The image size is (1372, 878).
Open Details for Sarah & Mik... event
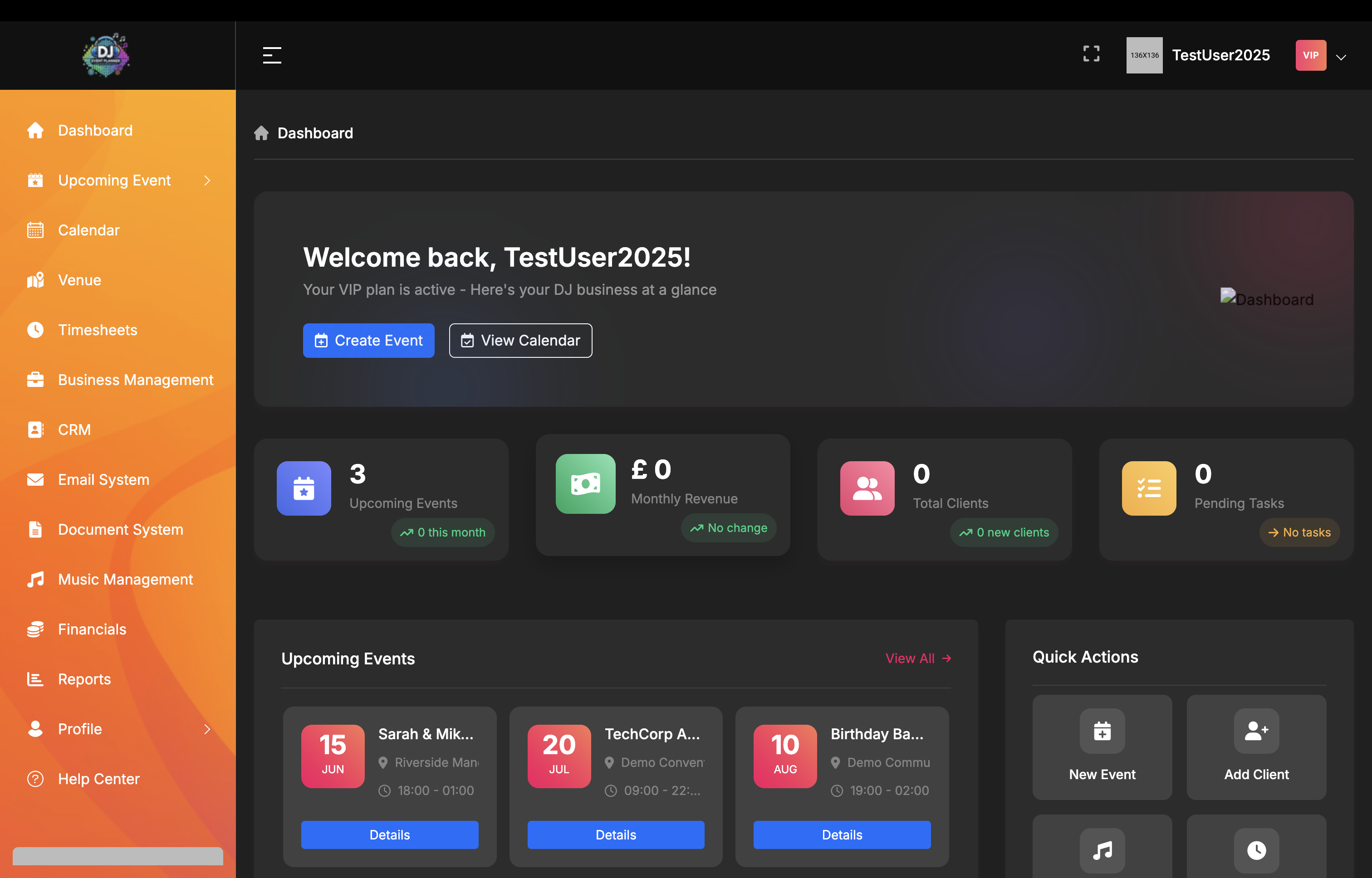pyautogui.click(x=389, y=834)
